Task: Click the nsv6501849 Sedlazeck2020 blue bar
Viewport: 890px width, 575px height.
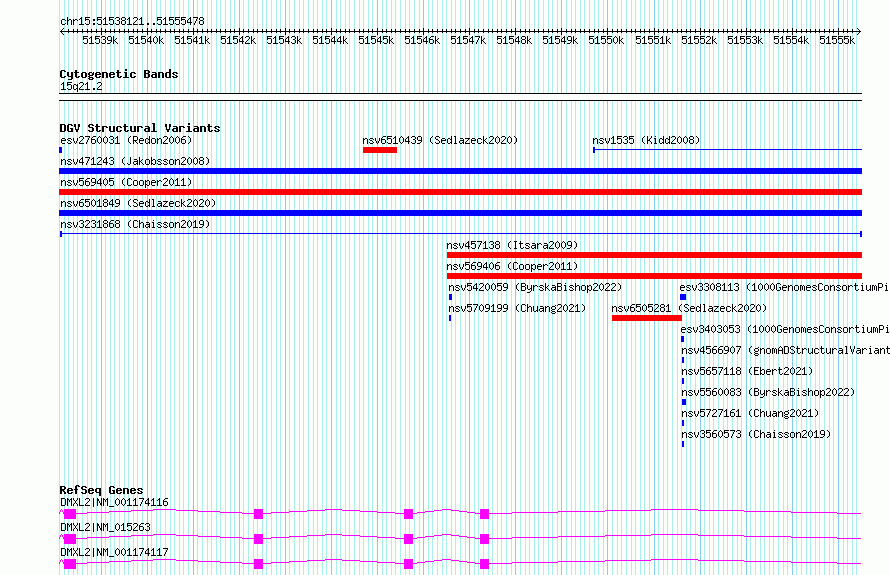Action: [x=460, y=213]
